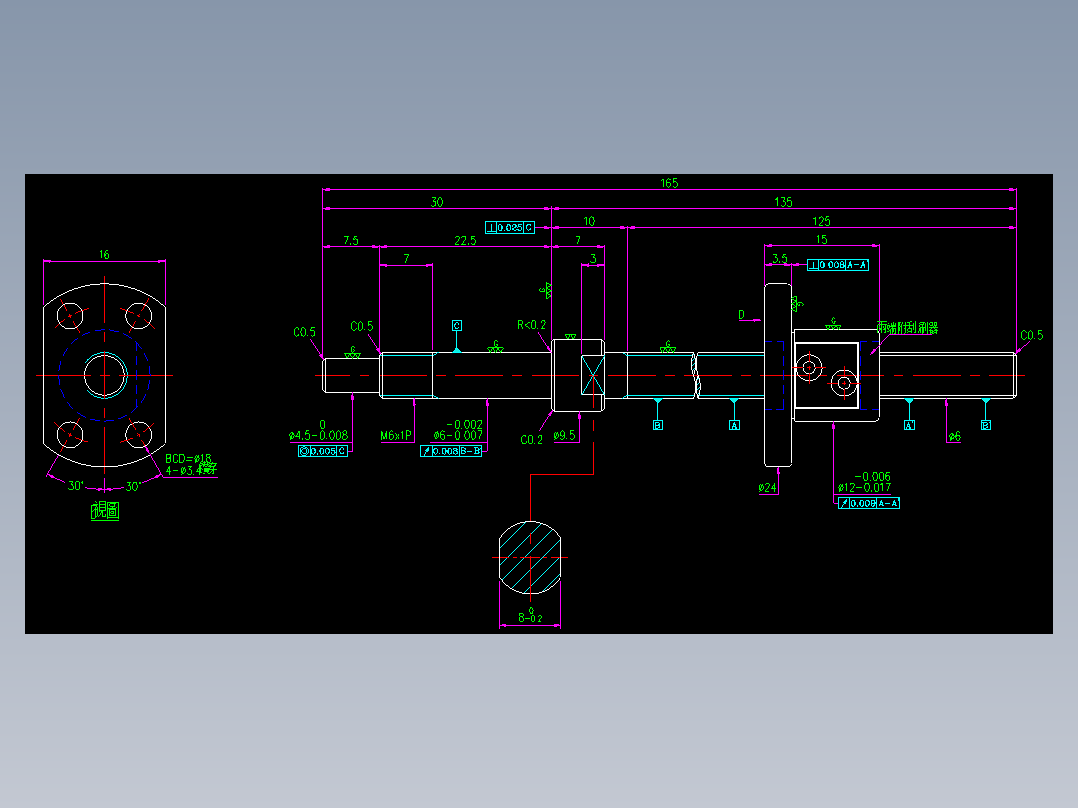Click the "ø6-0.007" diameter tolerance text
Image resolution: width=1078 pixels, height=808 pixels.
click(x=458, y=435)
